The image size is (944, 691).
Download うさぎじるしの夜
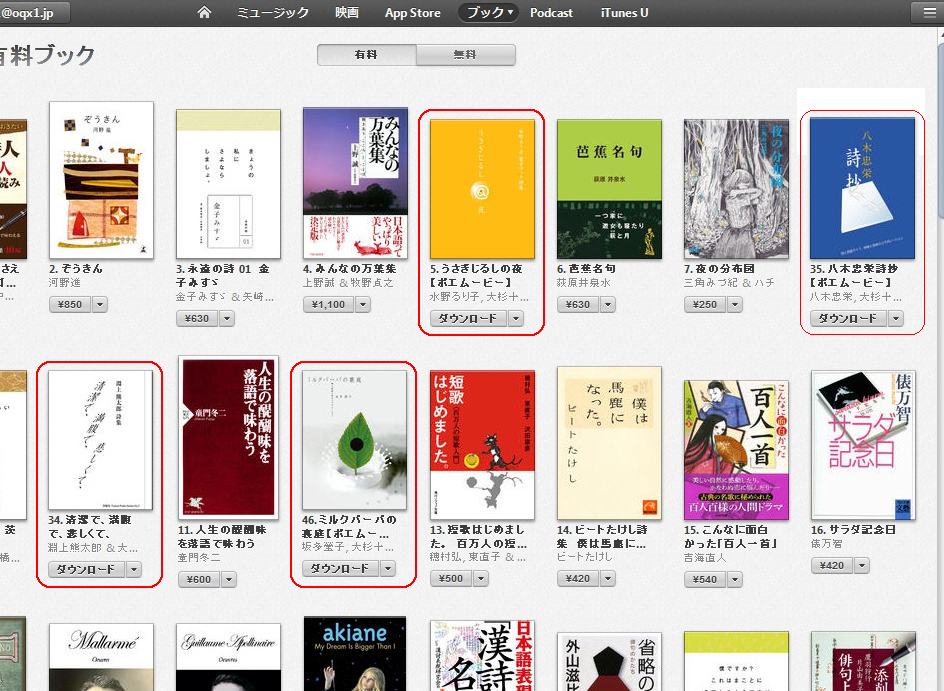pos(468,318)
